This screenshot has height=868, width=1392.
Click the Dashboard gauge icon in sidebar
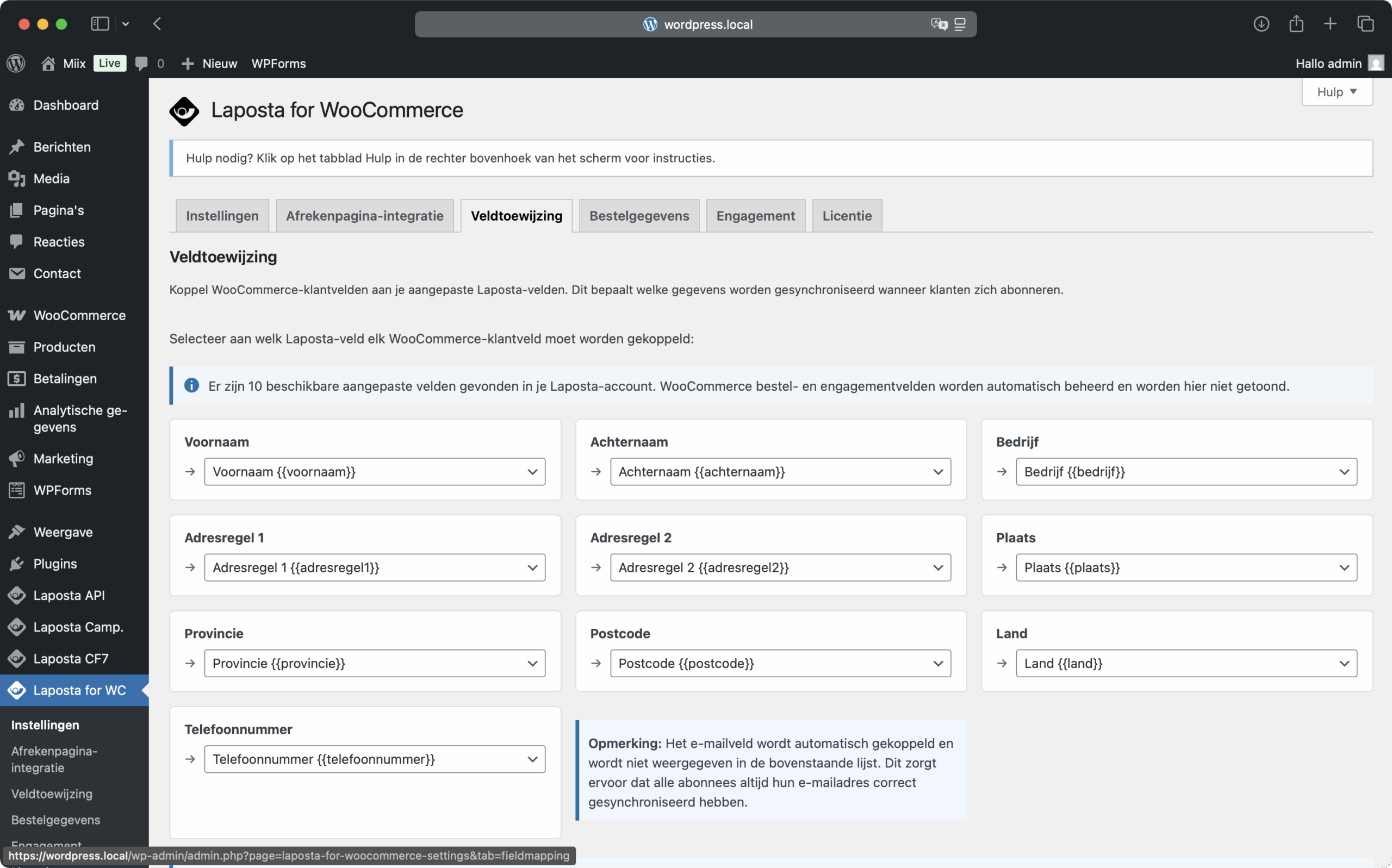[17, 105]
